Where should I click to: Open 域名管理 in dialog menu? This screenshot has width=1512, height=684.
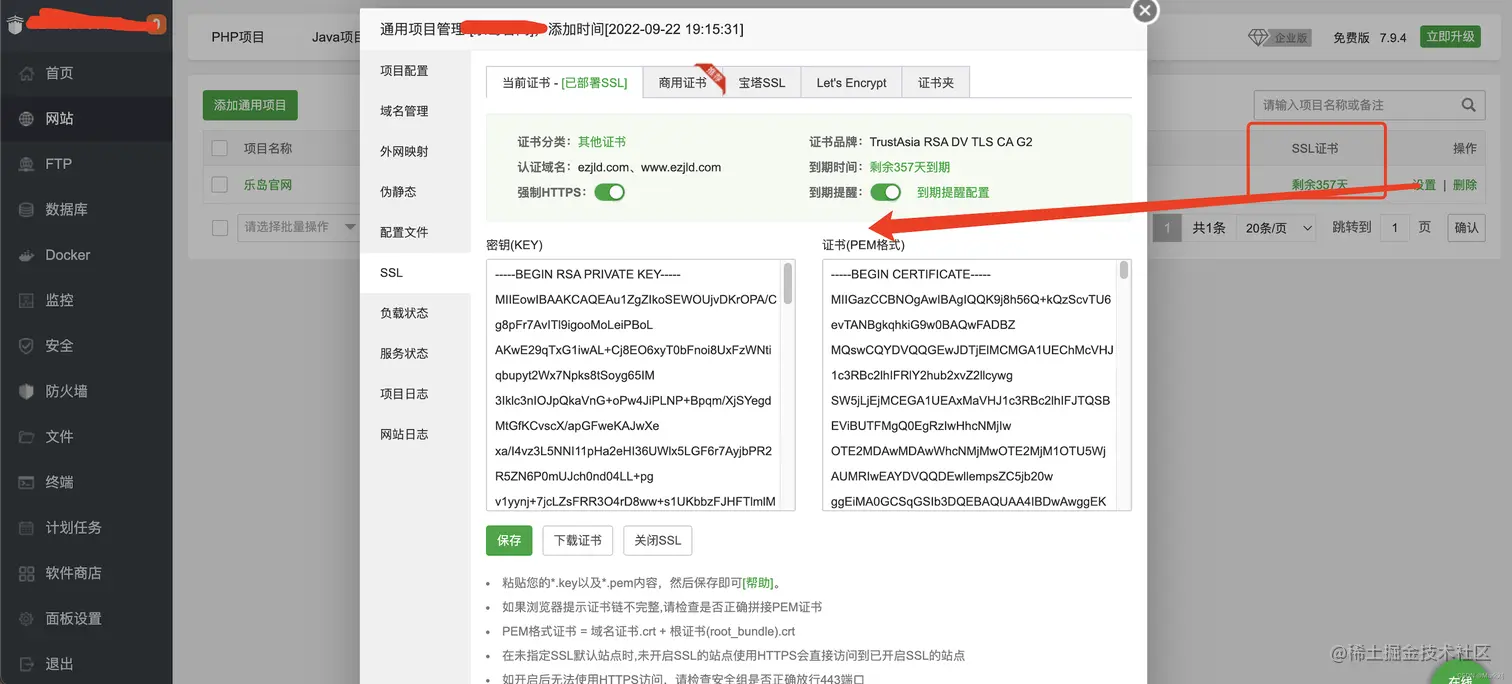pyautogui.click(x=415, y=111)
